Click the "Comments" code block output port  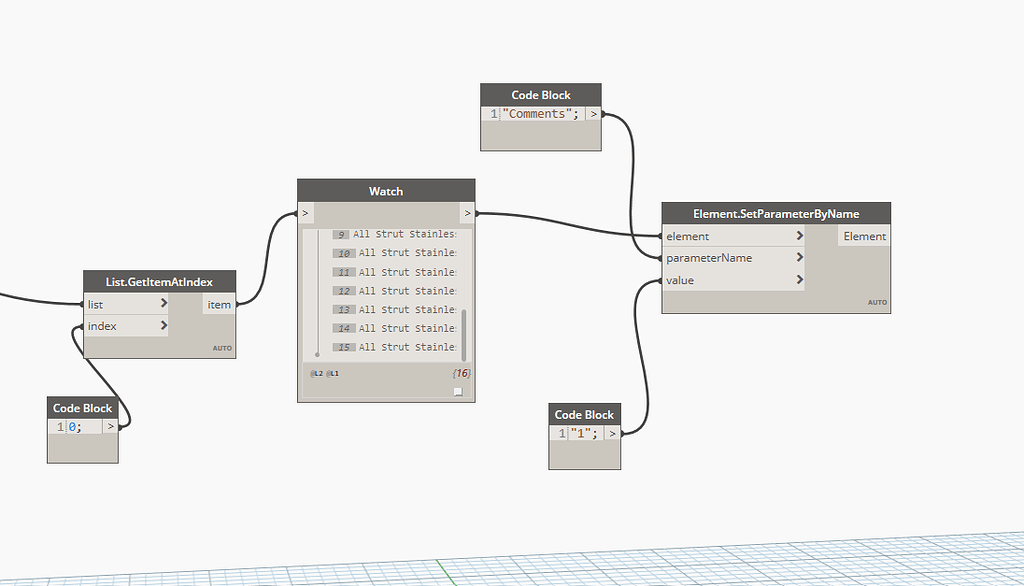593,114
